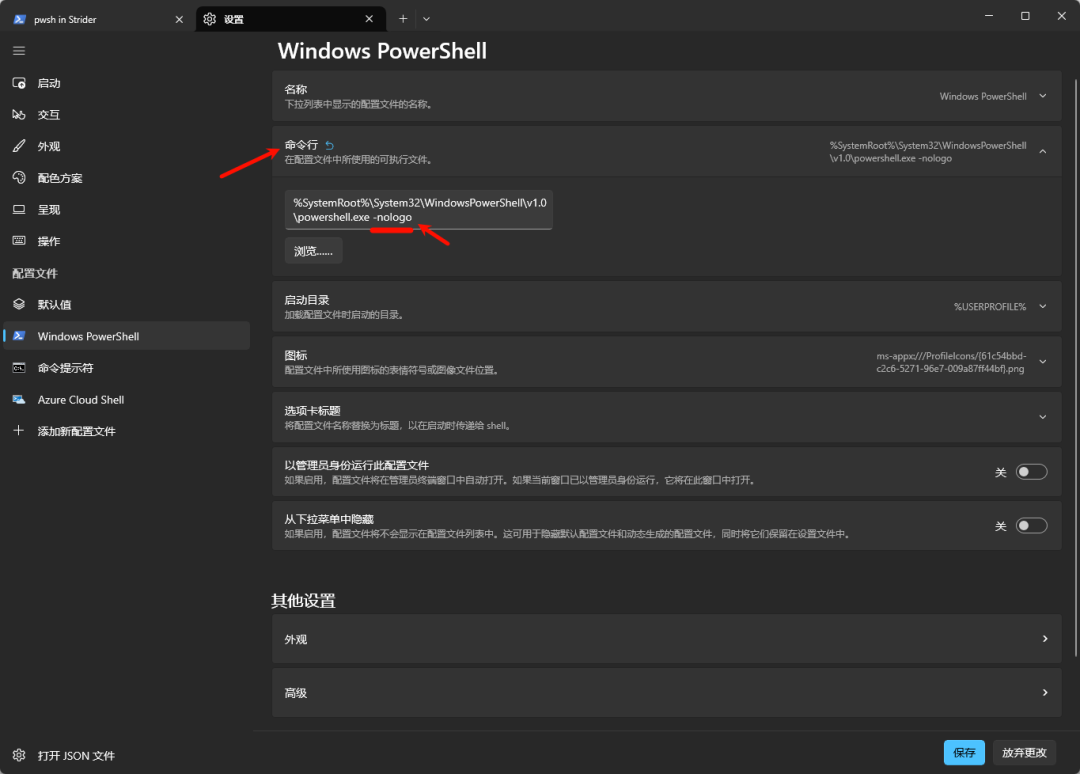Click the gear icon on the 设置 tab
Viewport: 1080px width, 774px height.
pyautogui.click(x=209, y=19)
